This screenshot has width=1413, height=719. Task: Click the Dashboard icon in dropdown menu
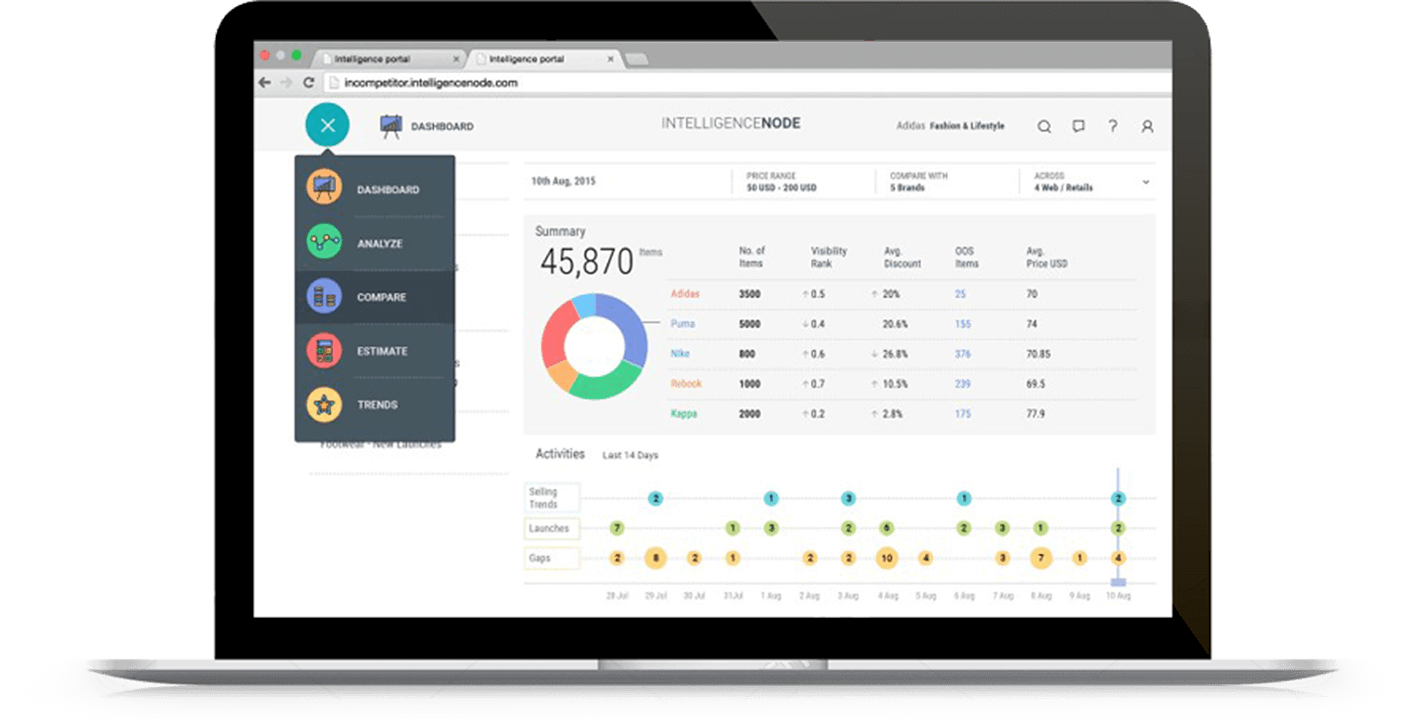pyautogui.click(x=324, y=189)
